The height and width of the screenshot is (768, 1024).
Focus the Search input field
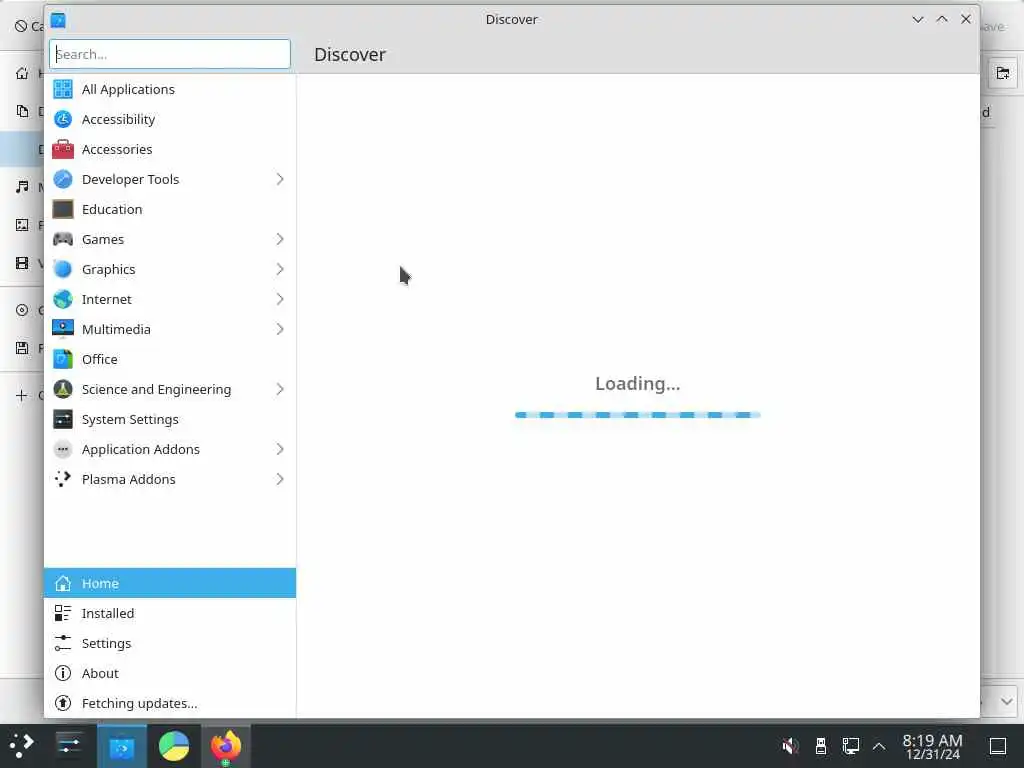coord(170,54)
